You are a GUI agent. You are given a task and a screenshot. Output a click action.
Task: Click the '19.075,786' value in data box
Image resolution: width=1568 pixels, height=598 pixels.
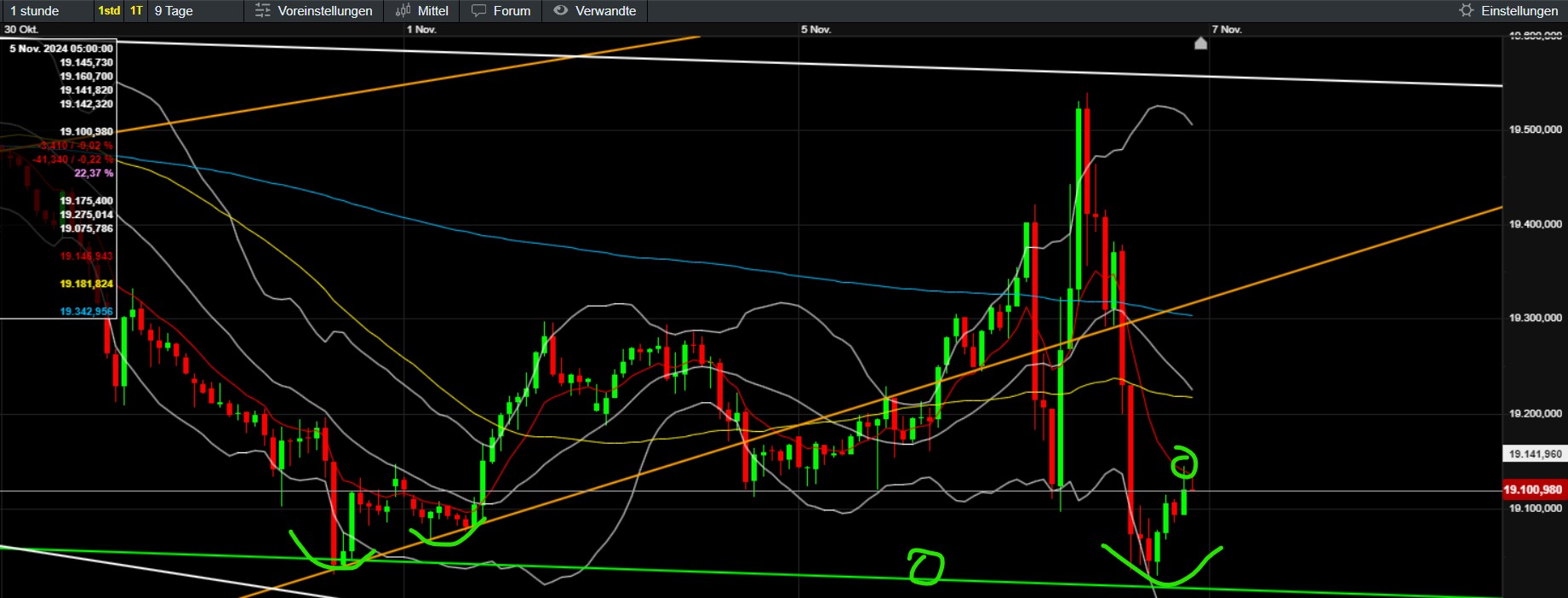tap(86, 228)
